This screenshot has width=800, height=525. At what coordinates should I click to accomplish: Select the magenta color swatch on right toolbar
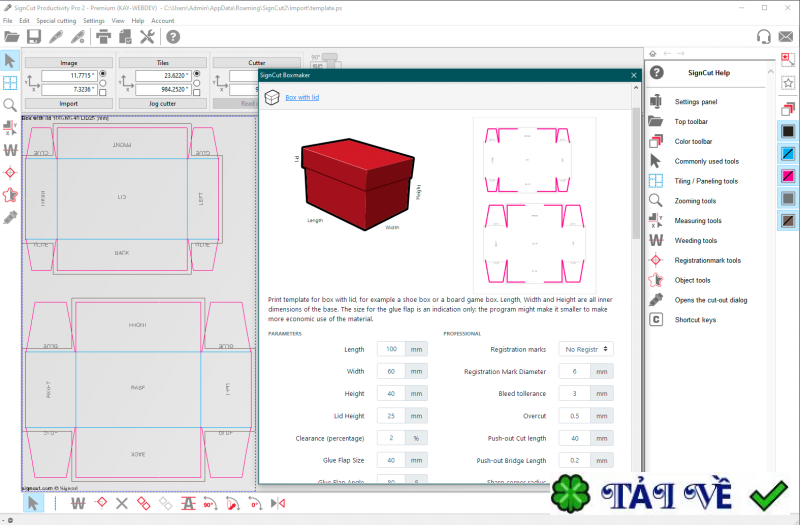(x=788, y=176)
